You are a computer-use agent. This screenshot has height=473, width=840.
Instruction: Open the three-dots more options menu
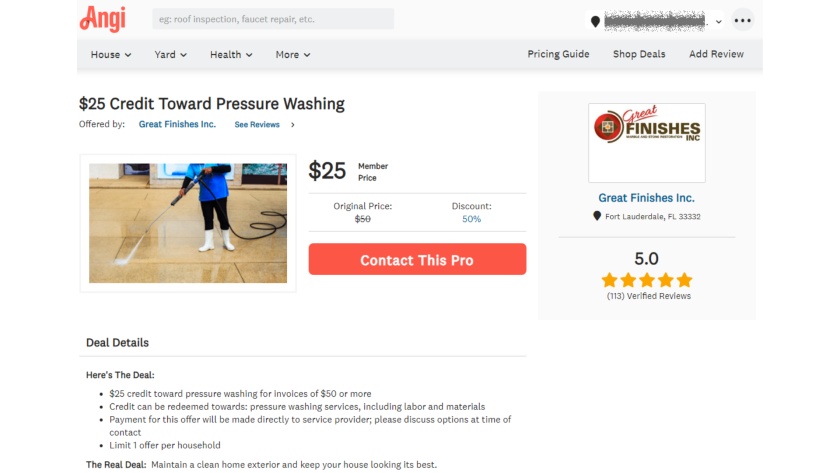pyautogui.click(x=742, y=20)
